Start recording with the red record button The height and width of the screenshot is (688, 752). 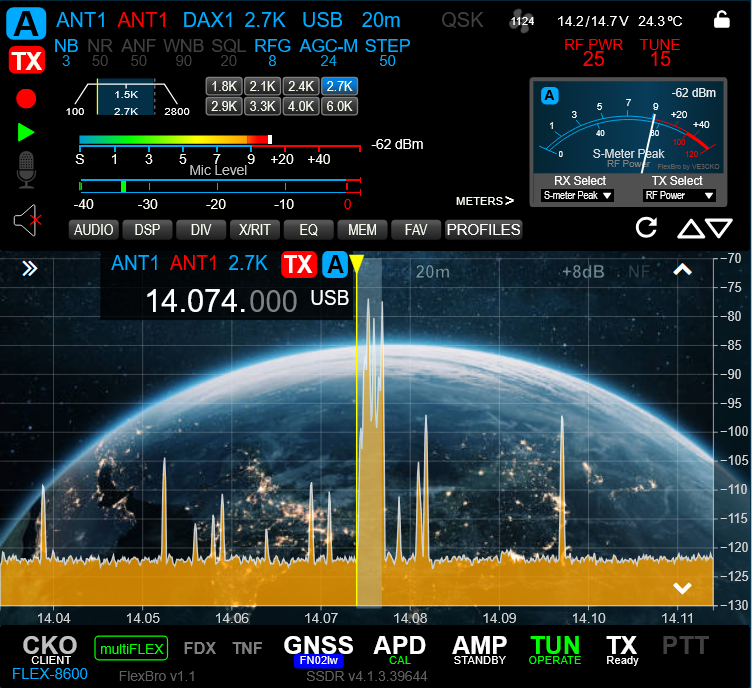(26, 98)
